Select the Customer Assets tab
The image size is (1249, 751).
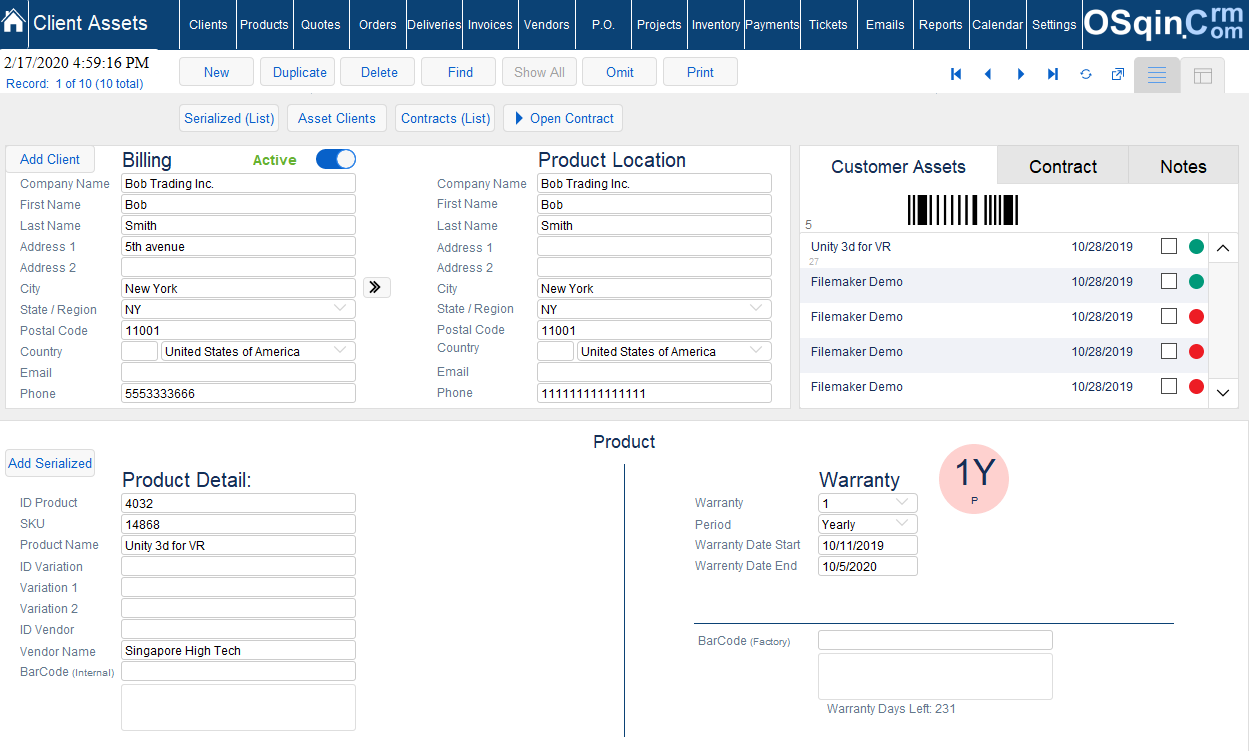point(898,166)
